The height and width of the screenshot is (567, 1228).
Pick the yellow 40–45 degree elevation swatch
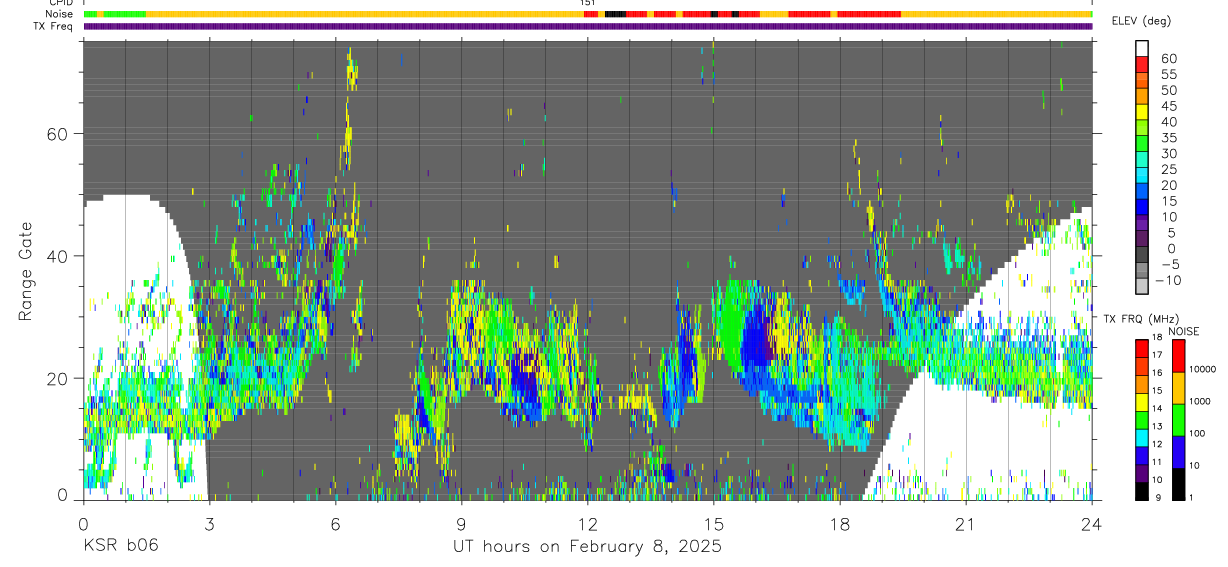click(x=1142, y=112)
